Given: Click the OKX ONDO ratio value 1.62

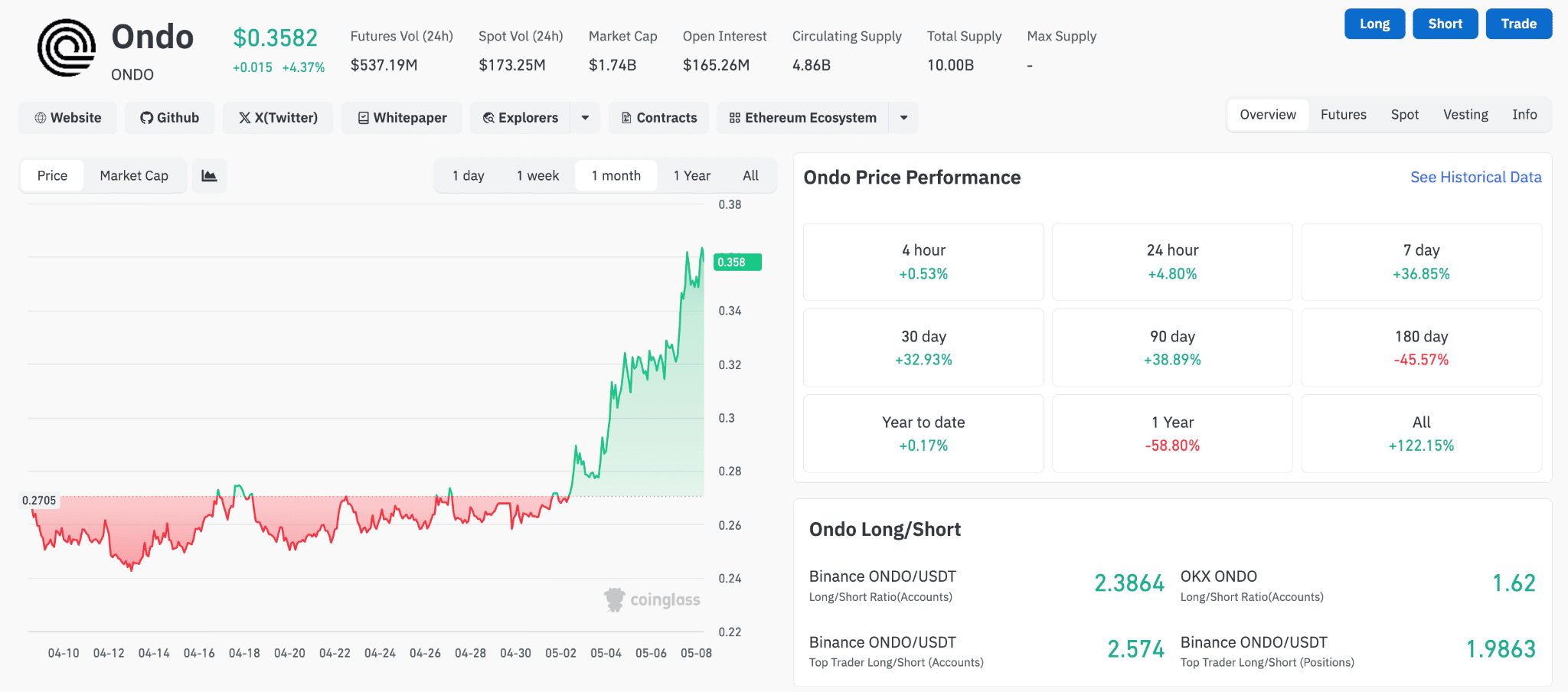Looking at the screenshot, I should pos(1514,583).
